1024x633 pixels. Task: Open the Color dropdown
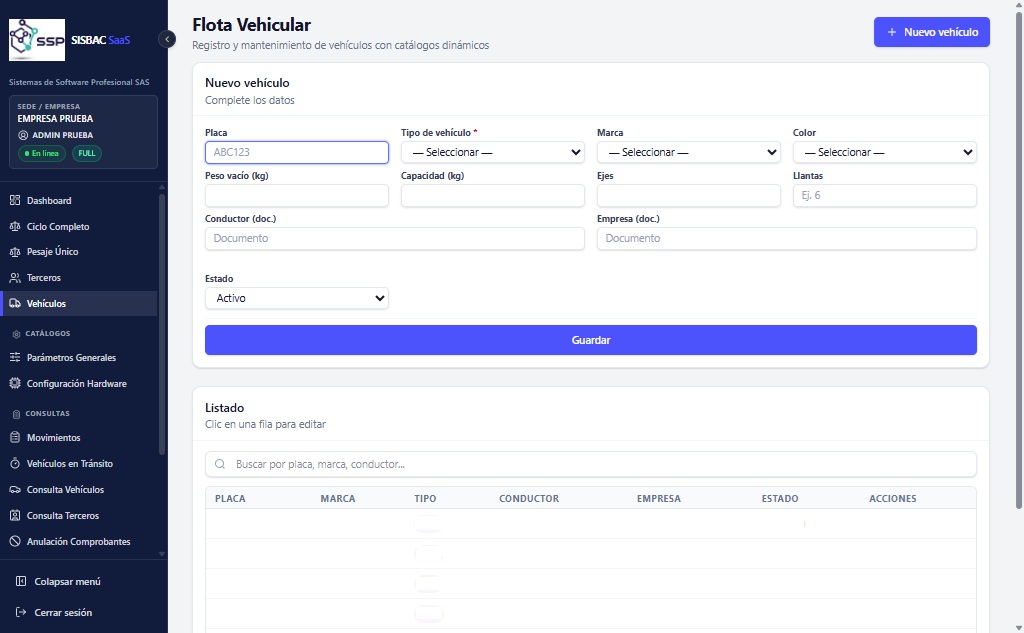[x=885, y=152]
